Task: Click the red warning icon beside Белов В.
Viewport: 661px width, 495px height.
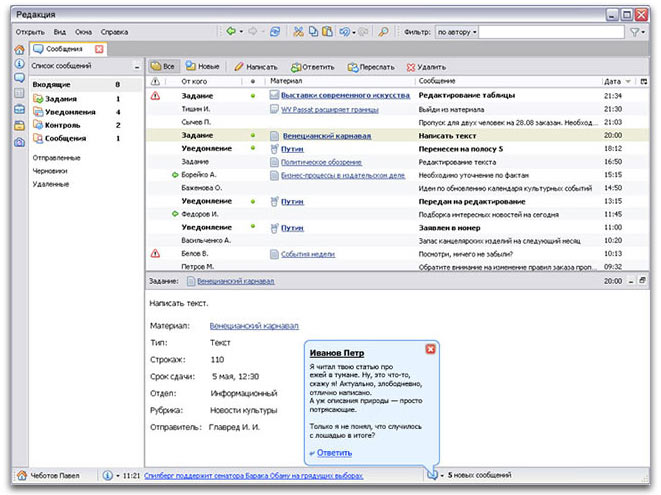Action: (155, 254)
